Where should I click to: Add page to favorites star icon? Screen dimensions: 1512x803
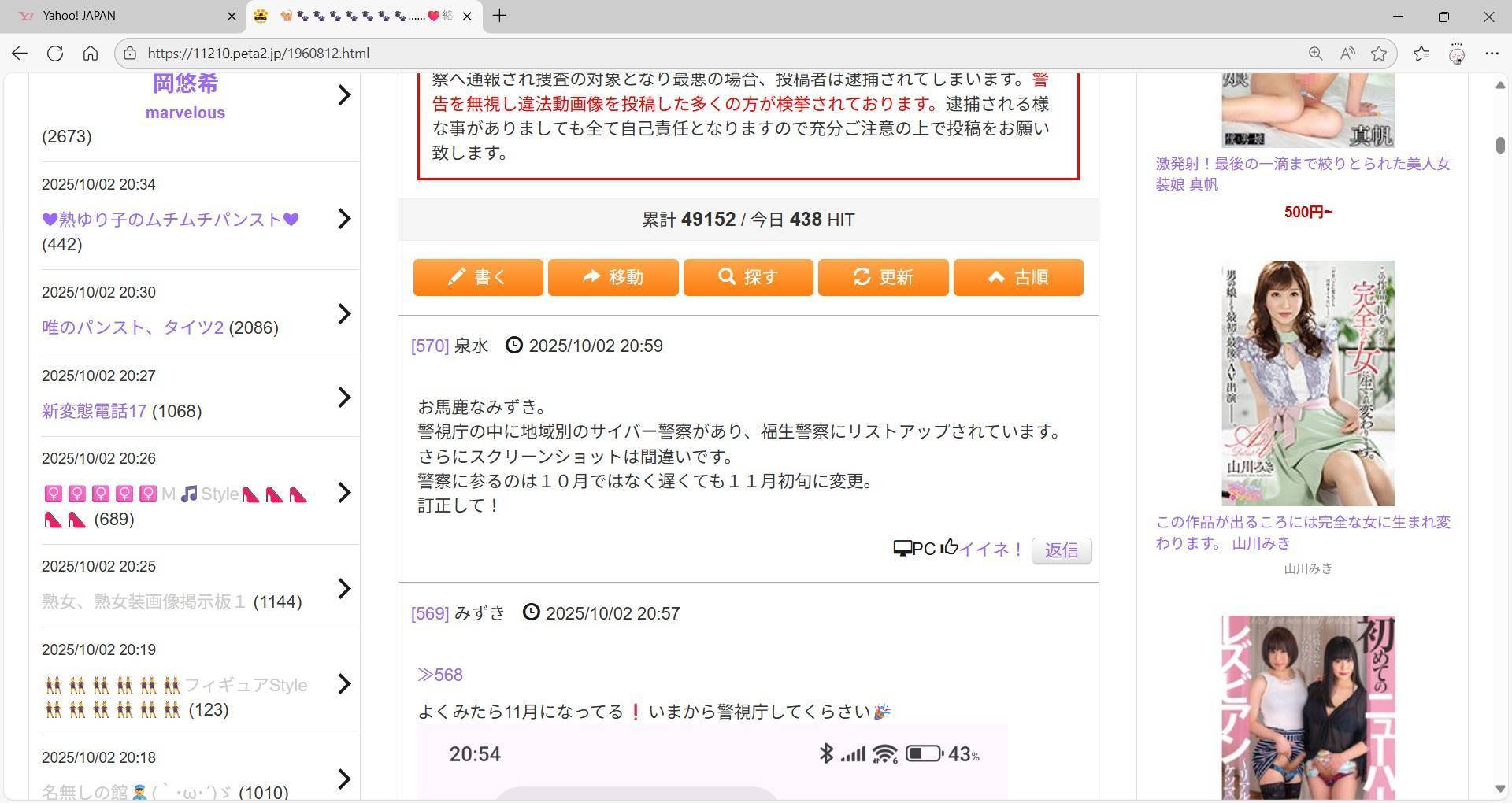pyautogui.click(x=1379, y=54)
